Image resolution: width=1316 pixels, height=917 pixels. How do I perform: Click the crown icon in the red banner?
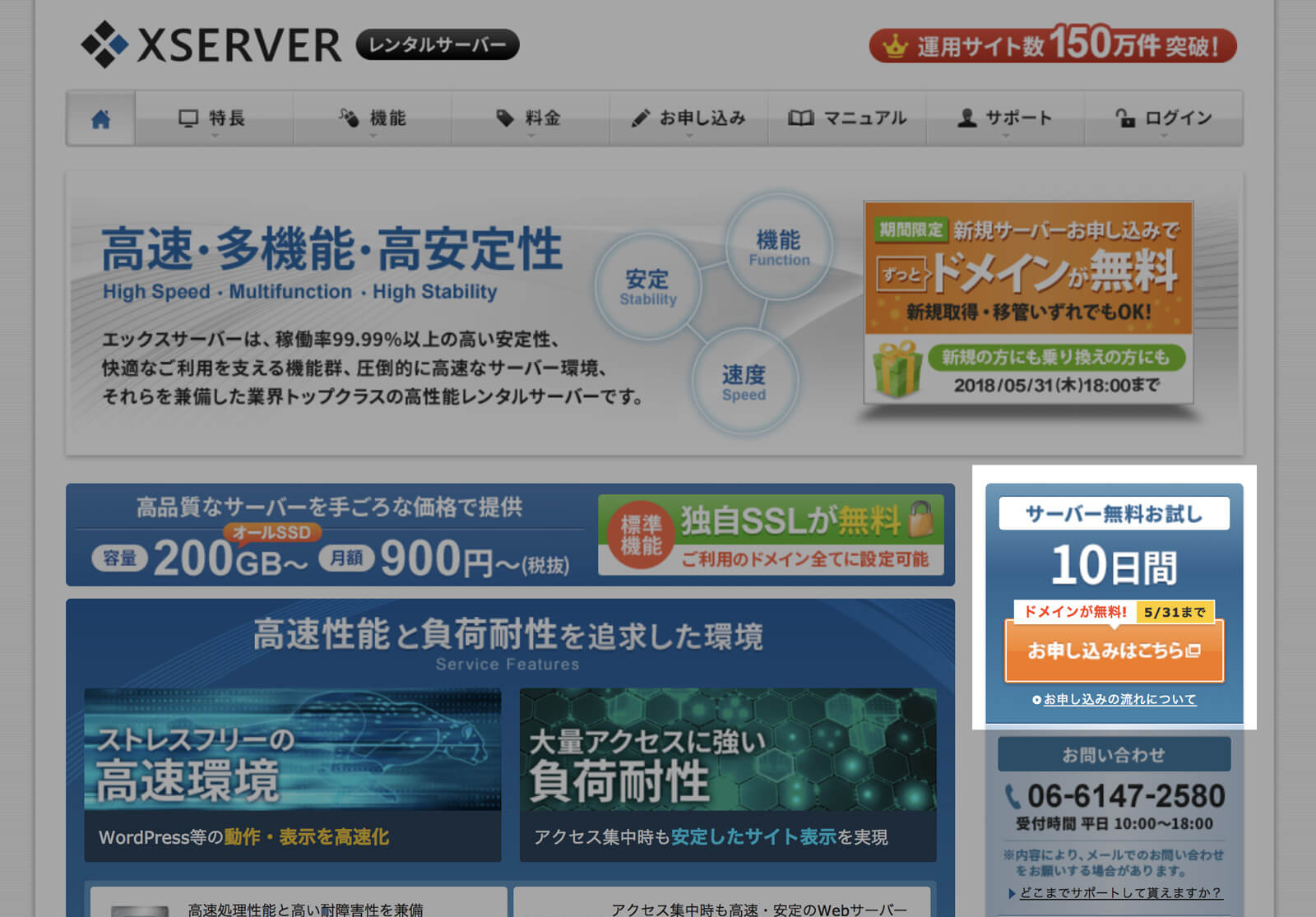[895, 47]
